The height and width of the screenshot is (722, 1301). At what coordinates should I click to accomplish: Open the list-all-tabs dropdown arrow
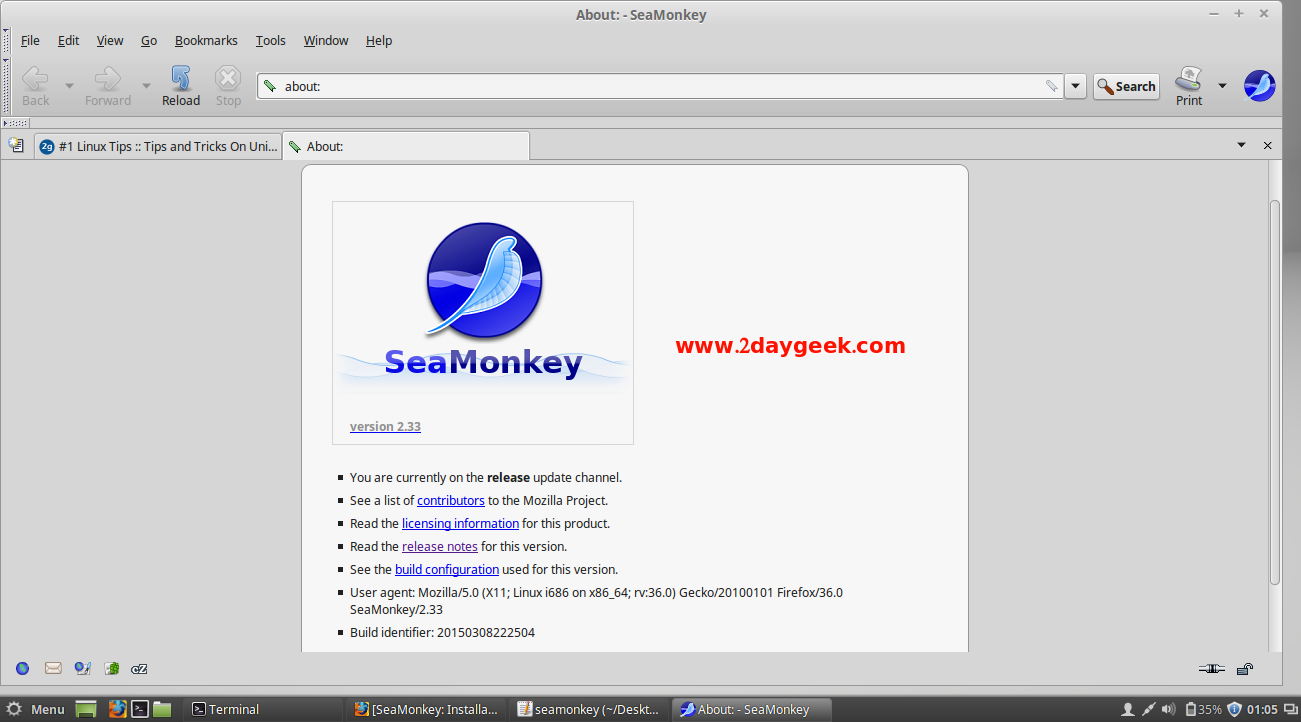click(x=1242, y=145)
